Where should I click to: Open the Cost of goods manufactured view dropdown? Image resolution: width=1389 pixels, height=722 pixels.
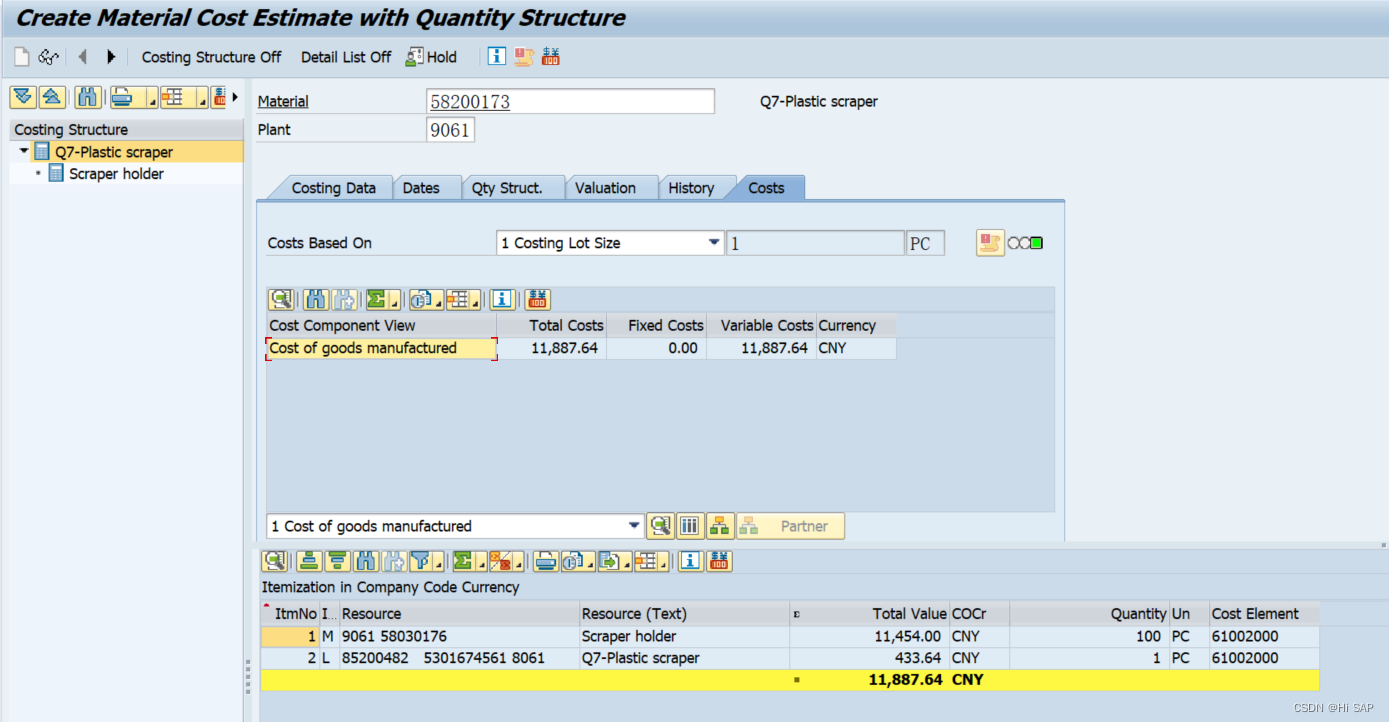coord(633,525)
